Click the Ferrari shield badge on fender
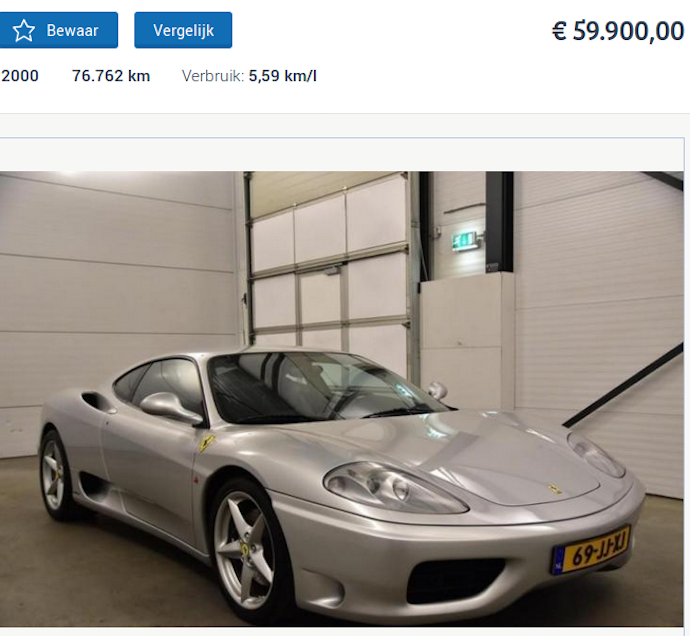Viewport: 690px width, 636px height. pyautogui.click(x=206, y=443)
